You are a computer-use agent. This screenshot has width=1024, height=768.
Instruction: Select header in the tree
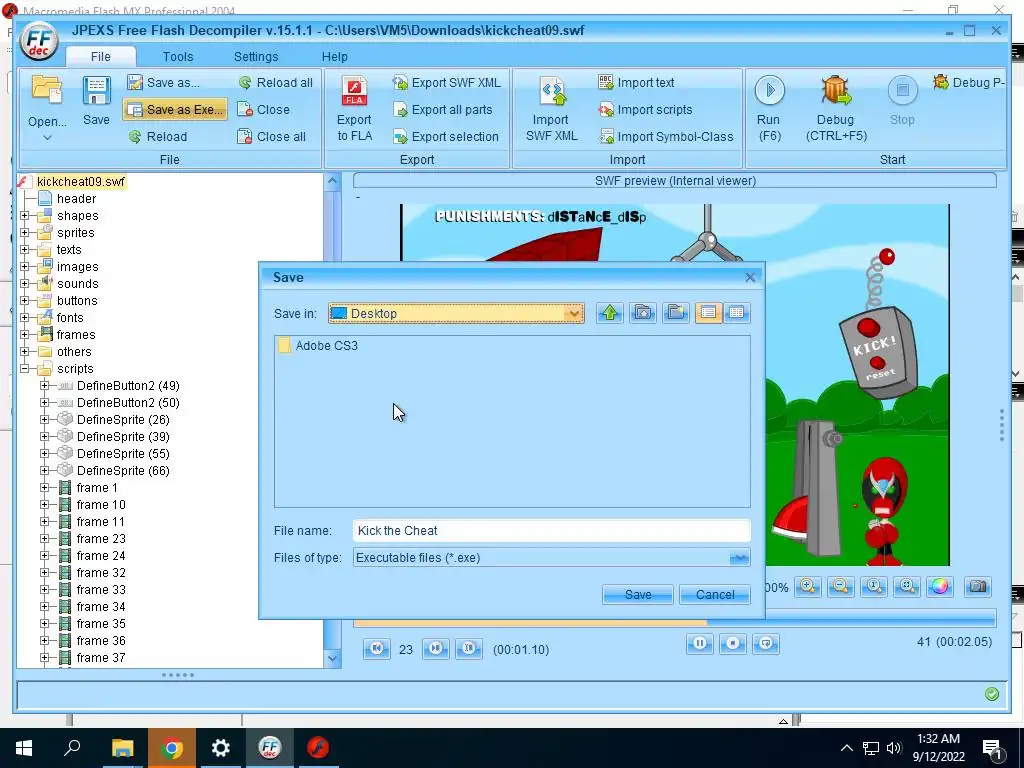76,199
